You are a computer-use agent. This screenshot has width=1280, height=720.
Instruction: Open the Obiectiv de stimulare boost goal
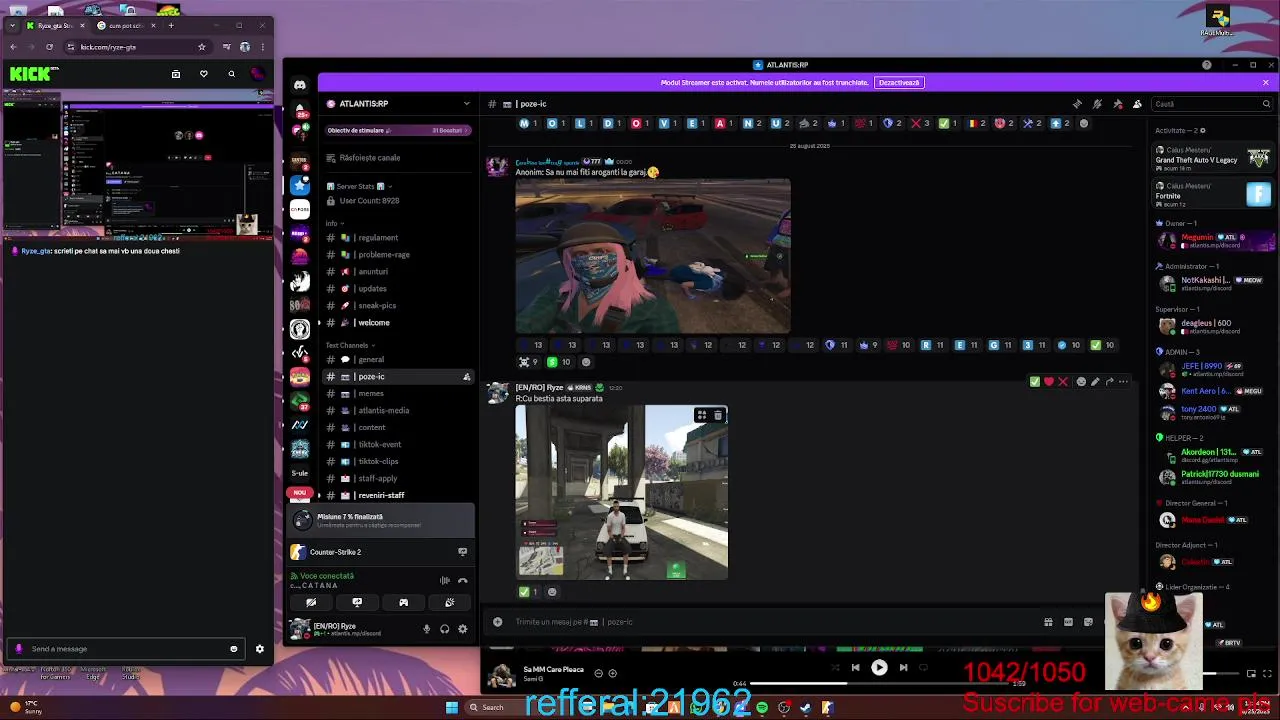click(x=398, y=131)
